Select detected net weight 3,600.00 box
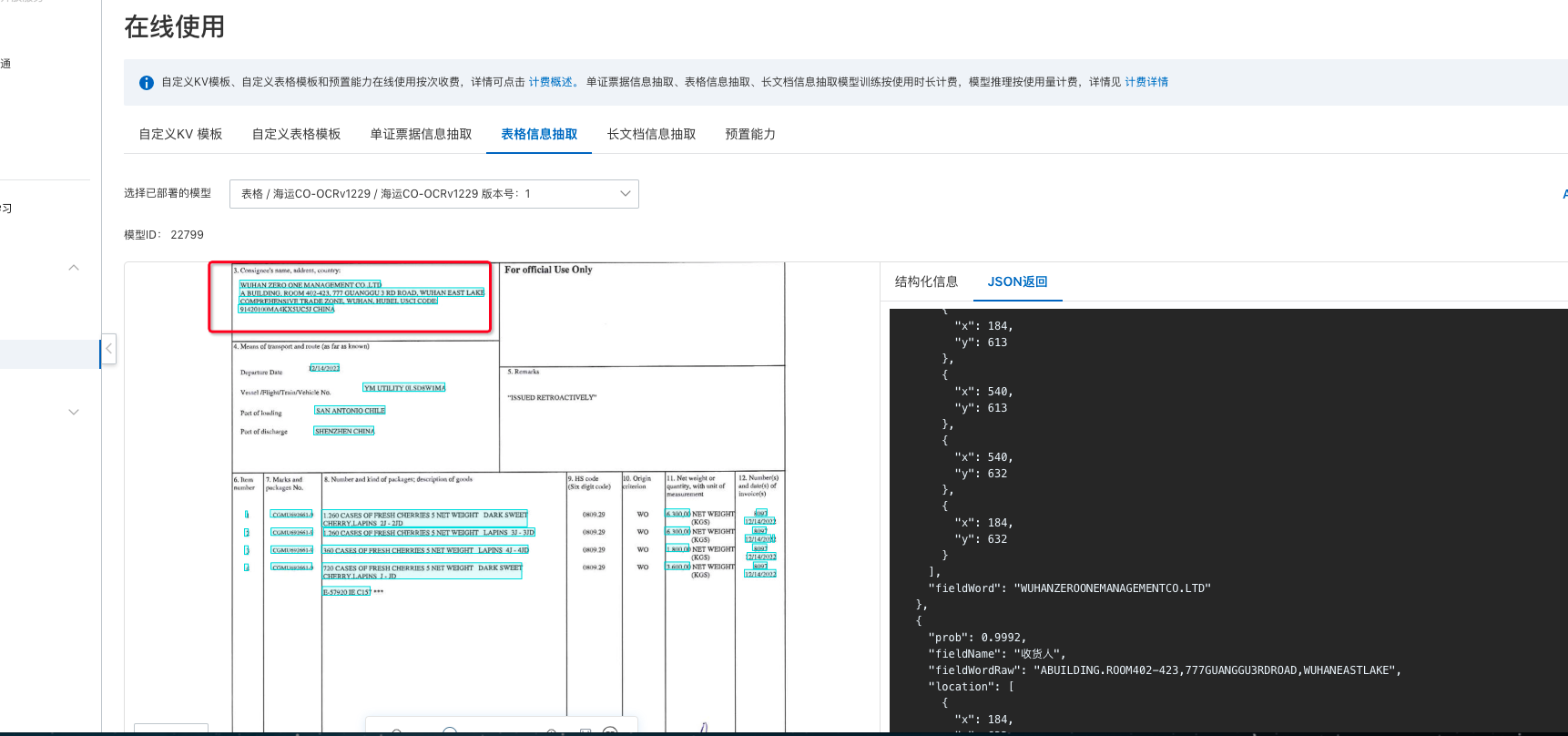Image resolution: width=1568 pixels, height=736 pixels. pyautogui.click(x=677, y=567)
